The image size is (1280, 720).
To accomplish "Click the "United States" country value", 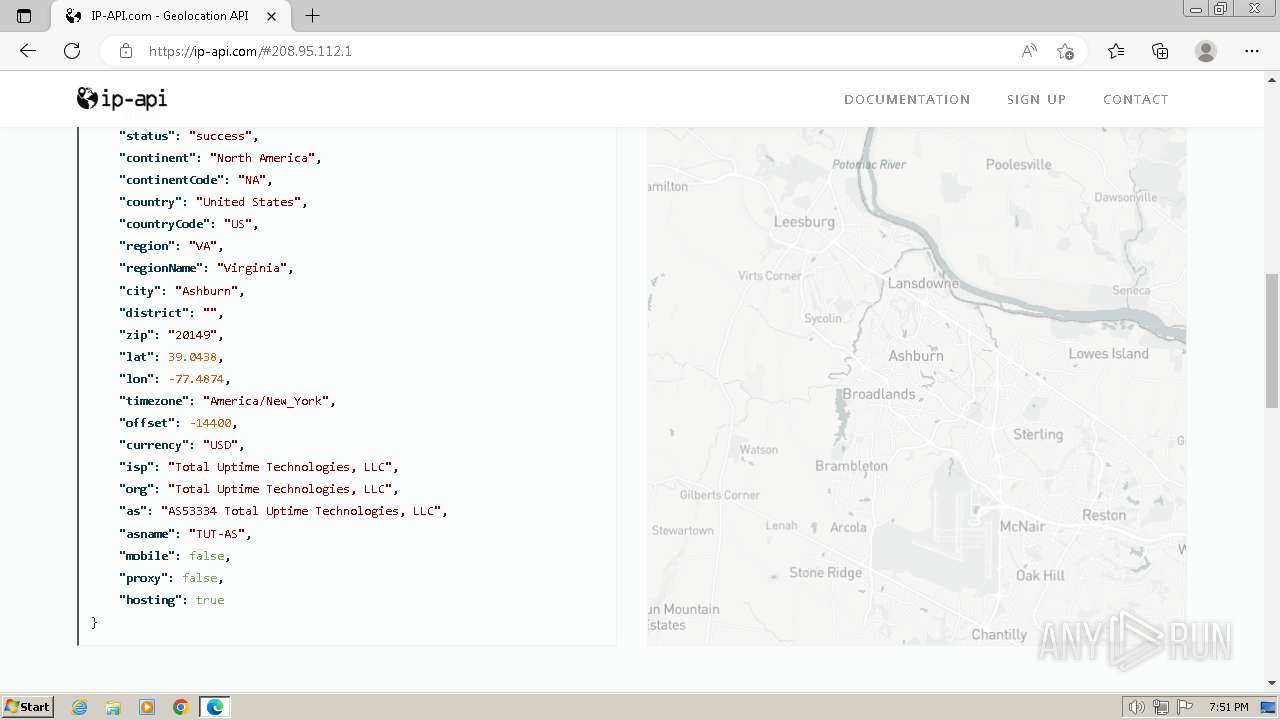I will click(249, 201).
